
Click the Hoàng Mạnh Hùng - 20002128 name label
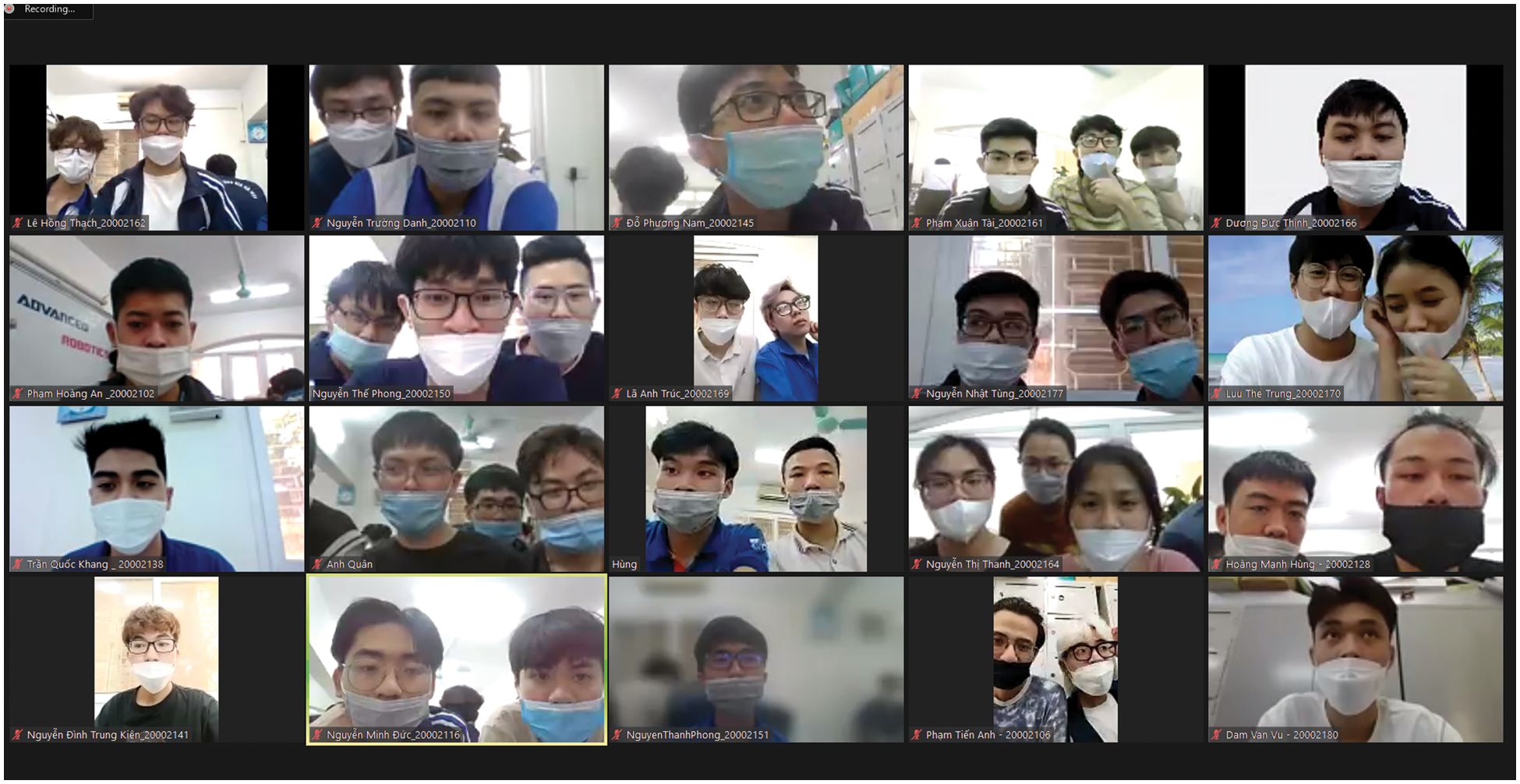1297,564
